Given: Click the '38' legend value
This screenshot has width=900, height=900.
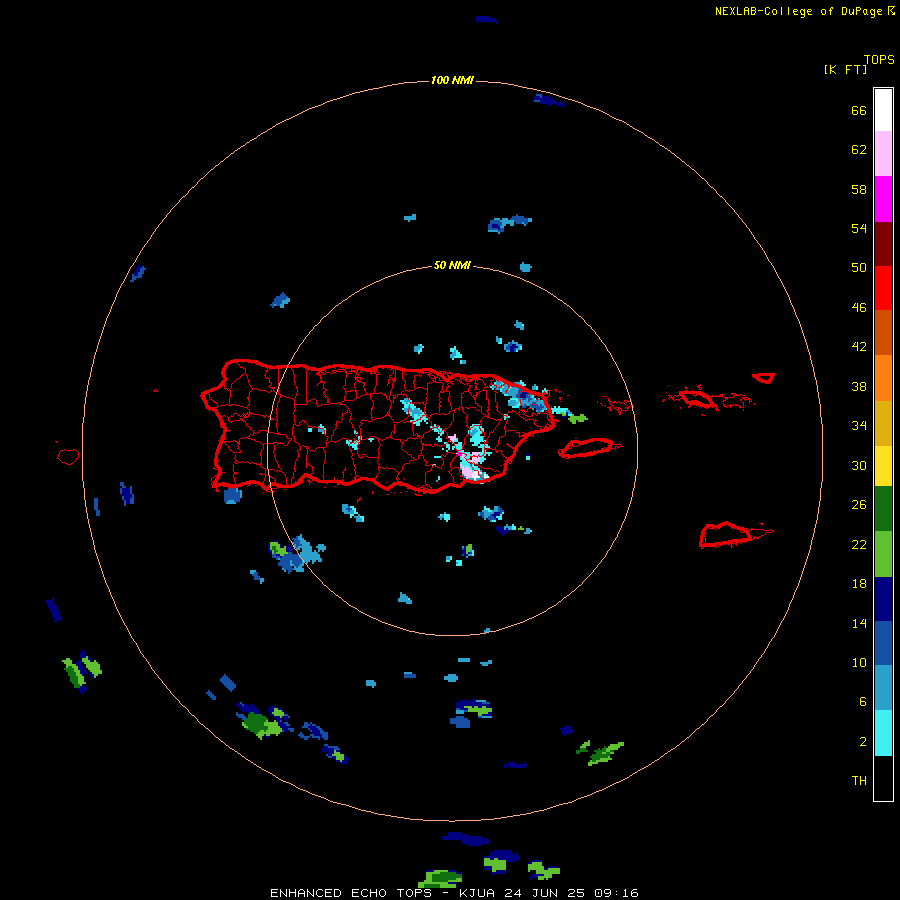Looking at the screenshot, I should click(x=859, y=387).
